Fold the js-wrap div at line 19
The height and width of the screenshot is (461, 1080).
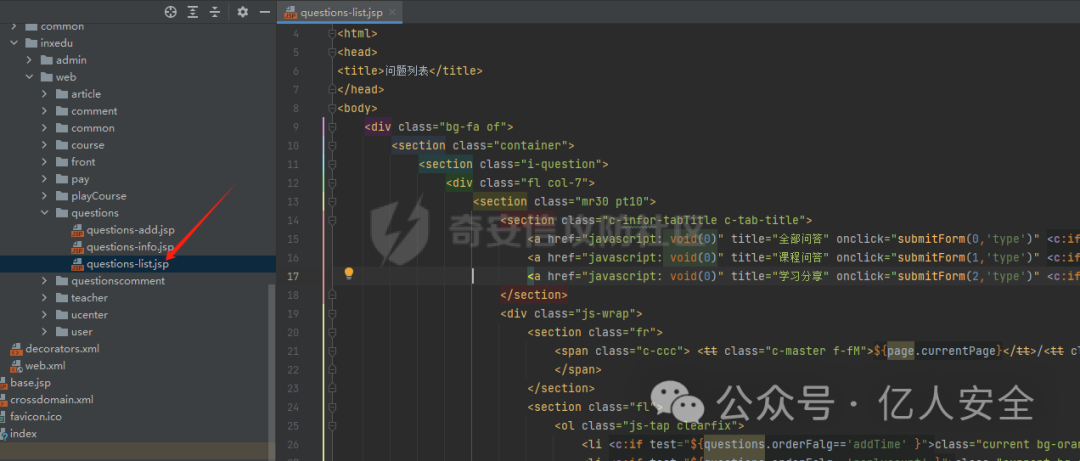(x=332, y=314)
